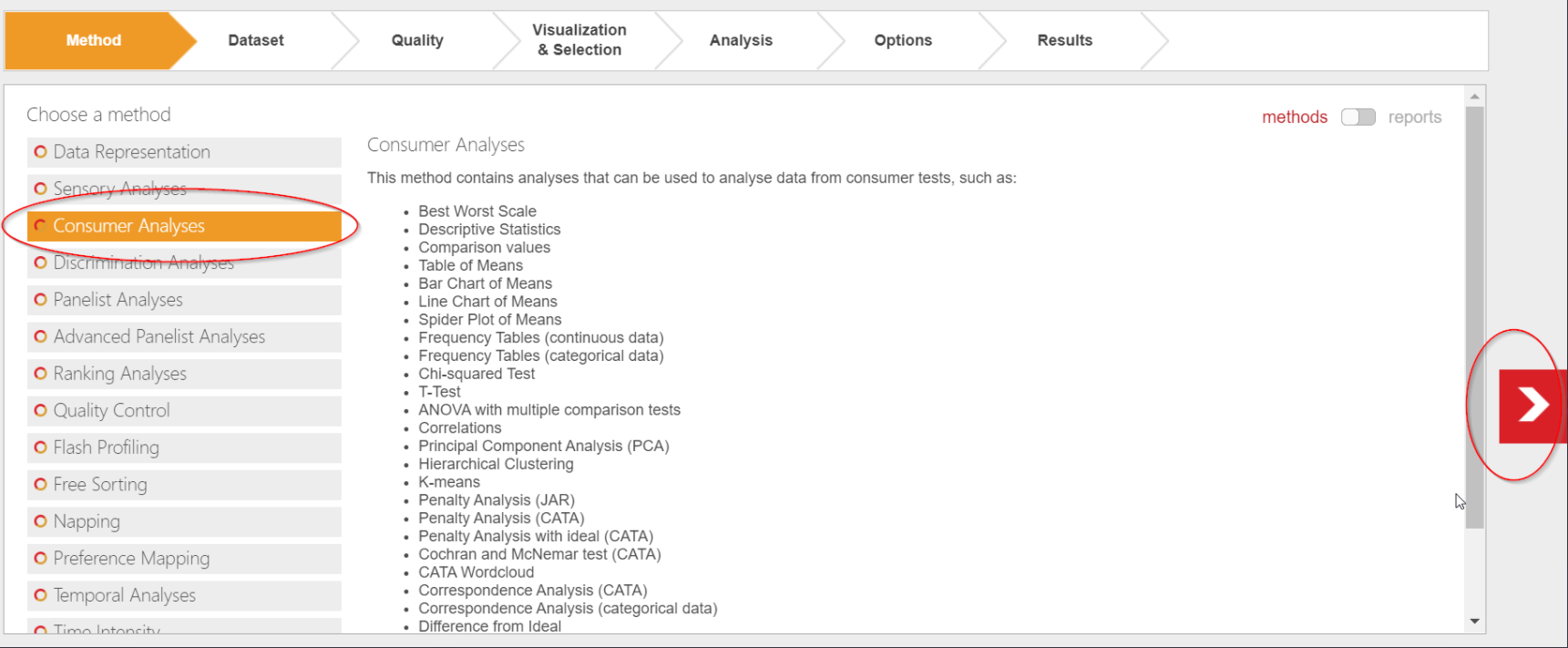The height and width of the screenshot is (648, 1568).
Task: Select Data Representation method radio circle
Action: pos(40,152)
